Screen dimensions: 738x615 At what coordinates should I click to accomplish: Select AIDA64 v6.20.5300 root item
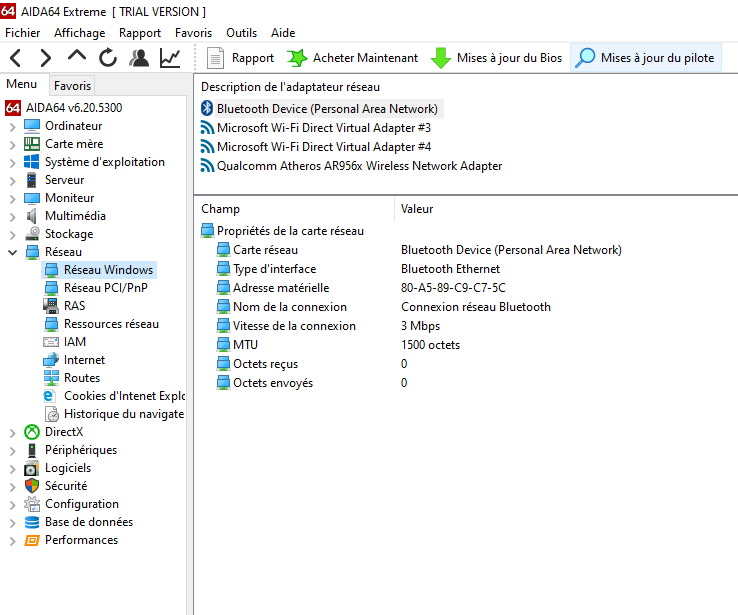click(64, 108)
